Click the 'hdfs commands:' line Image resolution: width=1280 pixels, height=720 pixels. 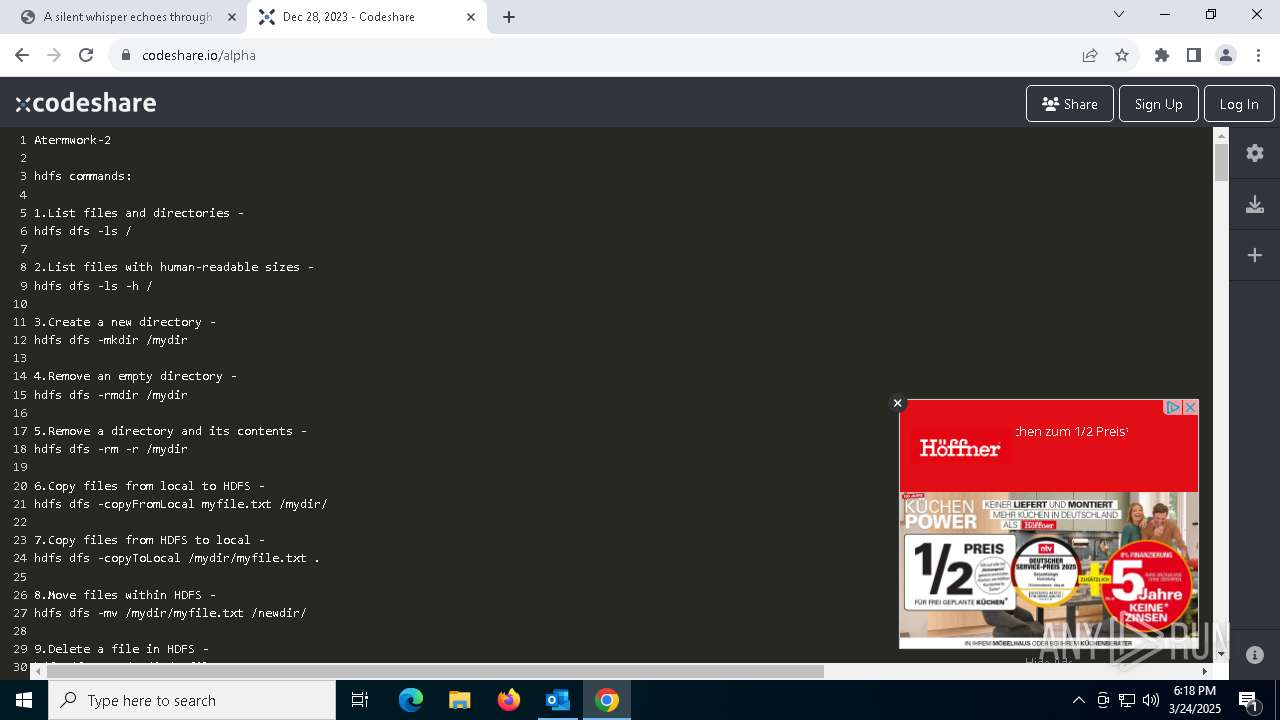coord(83,176)
